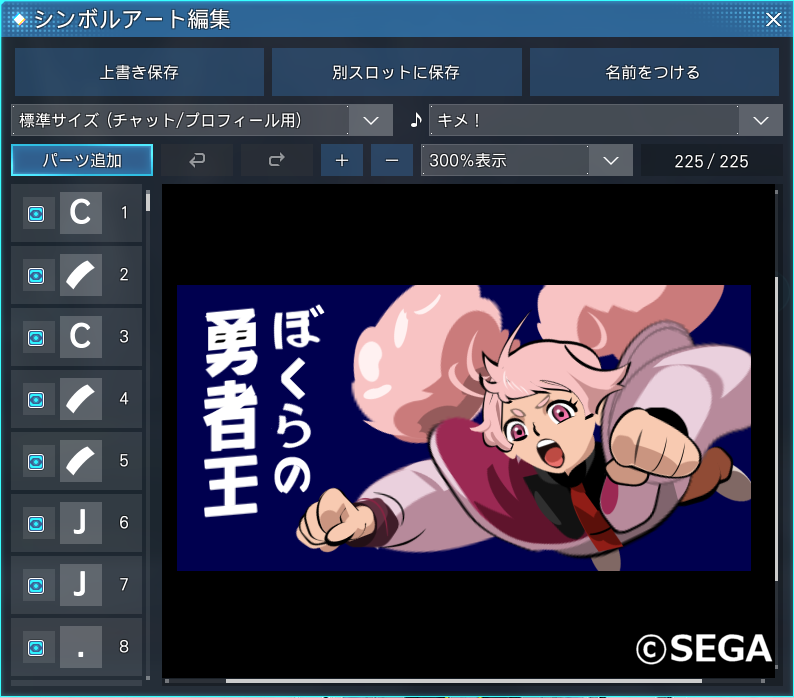Image resolution: width=794 pixels, height=698 pixels.
Task: Select the J symbol of layer 6
Action: click(81, 523)
